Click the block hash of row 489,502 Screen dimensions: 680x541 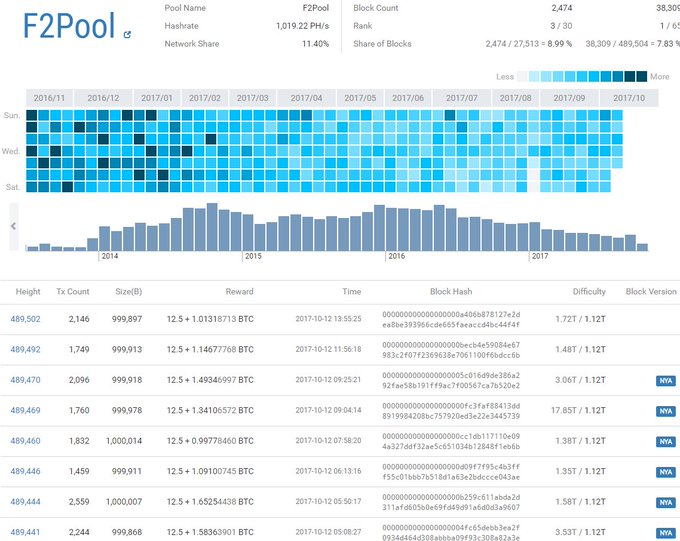(x=451, y=320)
